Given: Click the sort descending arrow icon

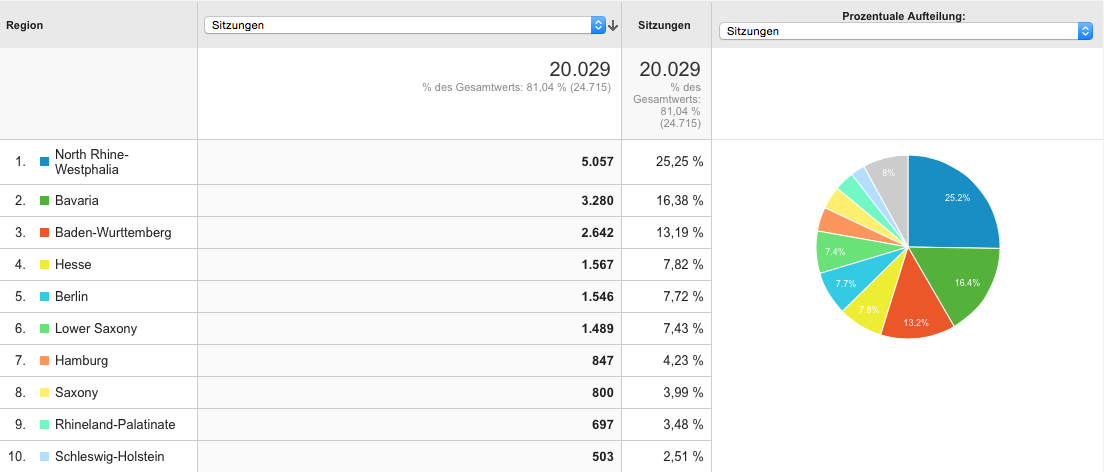Looking at the screenshot, I should click(613, 25).
